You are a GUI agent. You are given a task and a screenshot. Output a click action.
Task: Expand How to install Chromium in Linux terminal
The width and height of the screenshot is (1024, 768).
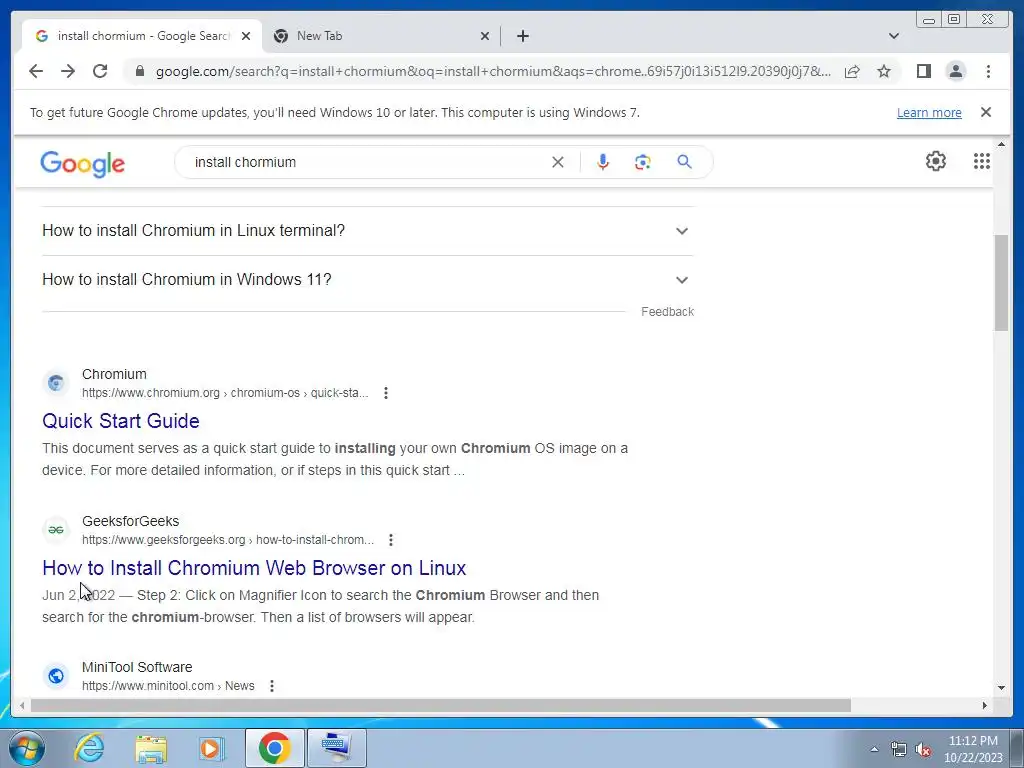click(367, 231)
